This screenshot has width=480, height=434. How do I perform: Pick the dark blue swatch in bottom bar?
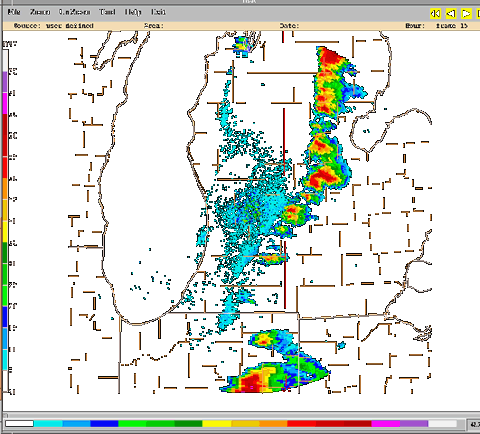(x=104, y=424)
